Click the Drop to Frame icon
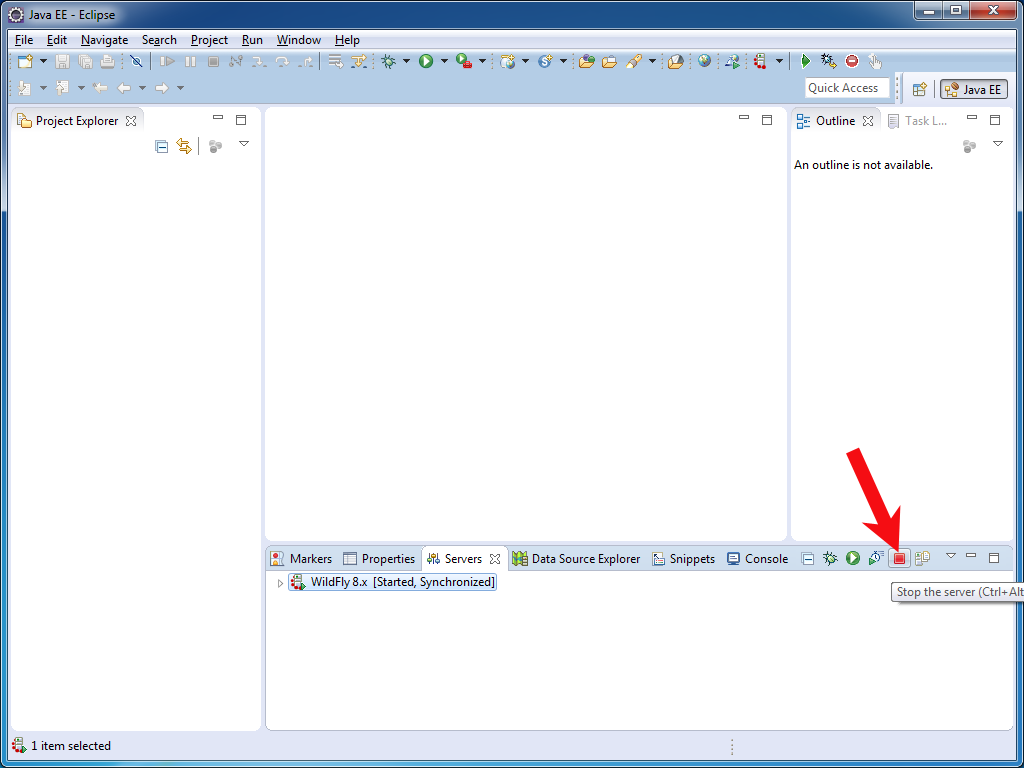This screenshot has height=768, width=1024. pyautogui.click(x=336, y=61)
